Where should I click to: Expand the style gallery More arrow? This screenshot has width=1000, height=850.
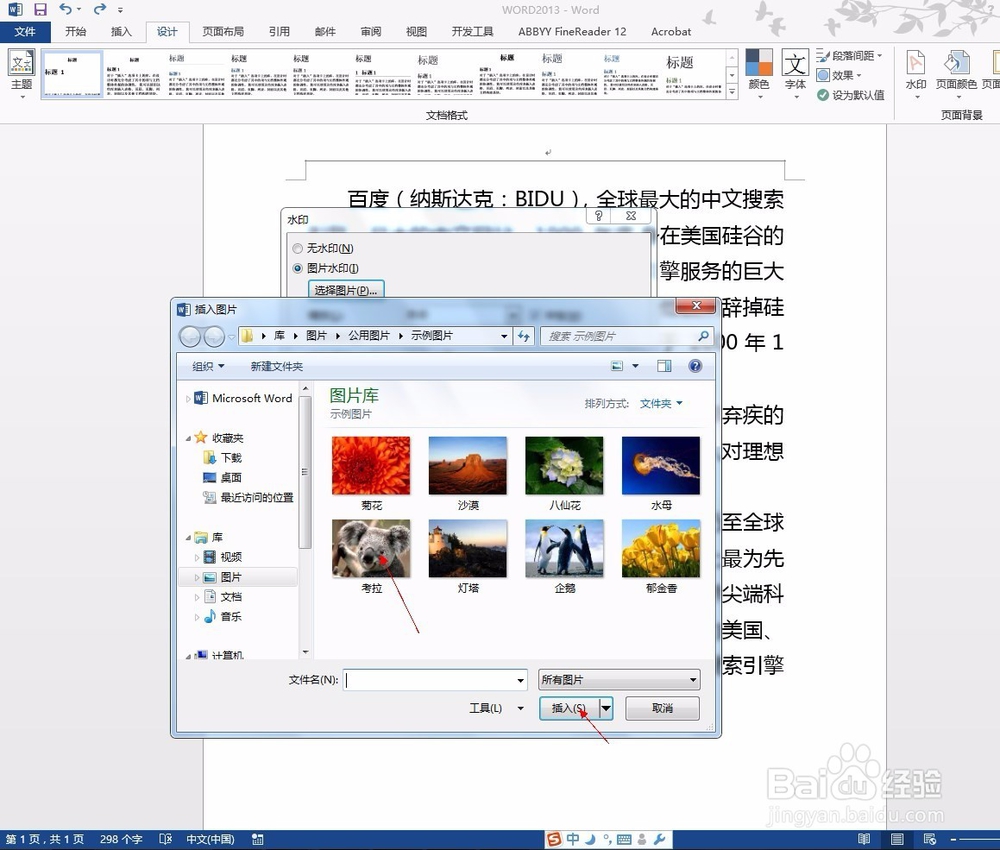coord(732,92)
